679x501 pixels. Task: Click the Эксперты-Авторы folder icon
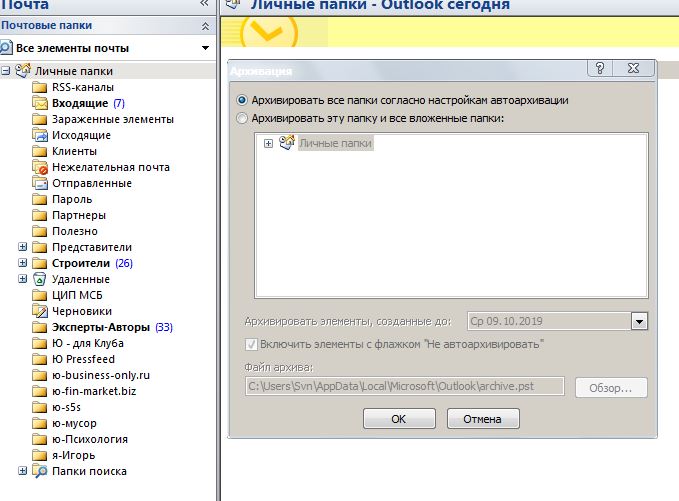[x=39, y=328]
